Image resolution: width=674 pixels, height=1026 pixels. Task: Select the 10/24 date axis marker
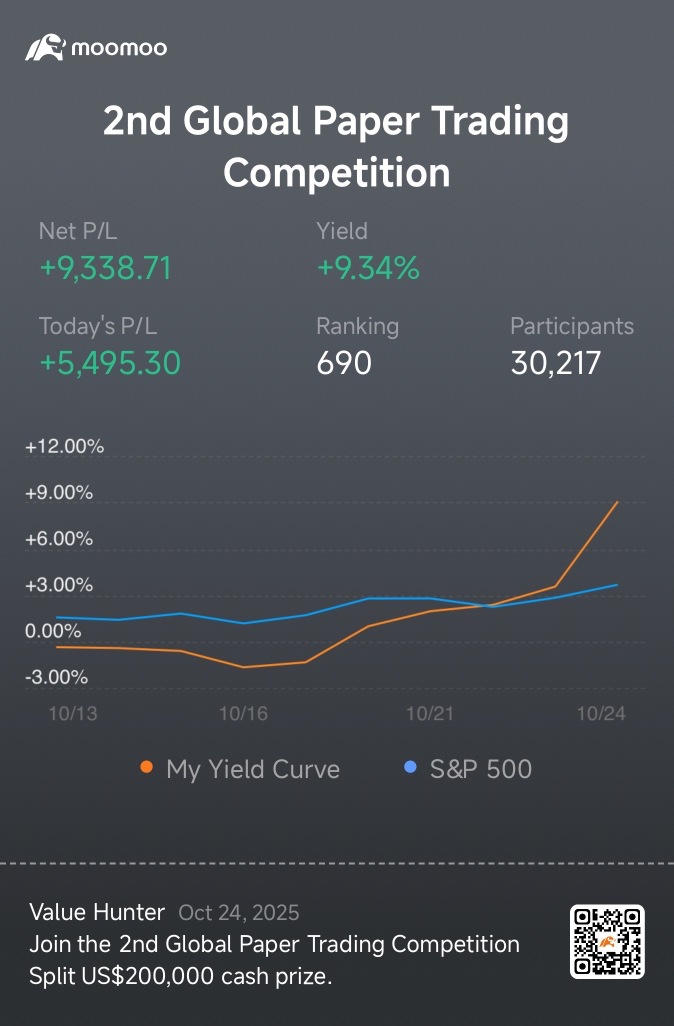(602, 713)
